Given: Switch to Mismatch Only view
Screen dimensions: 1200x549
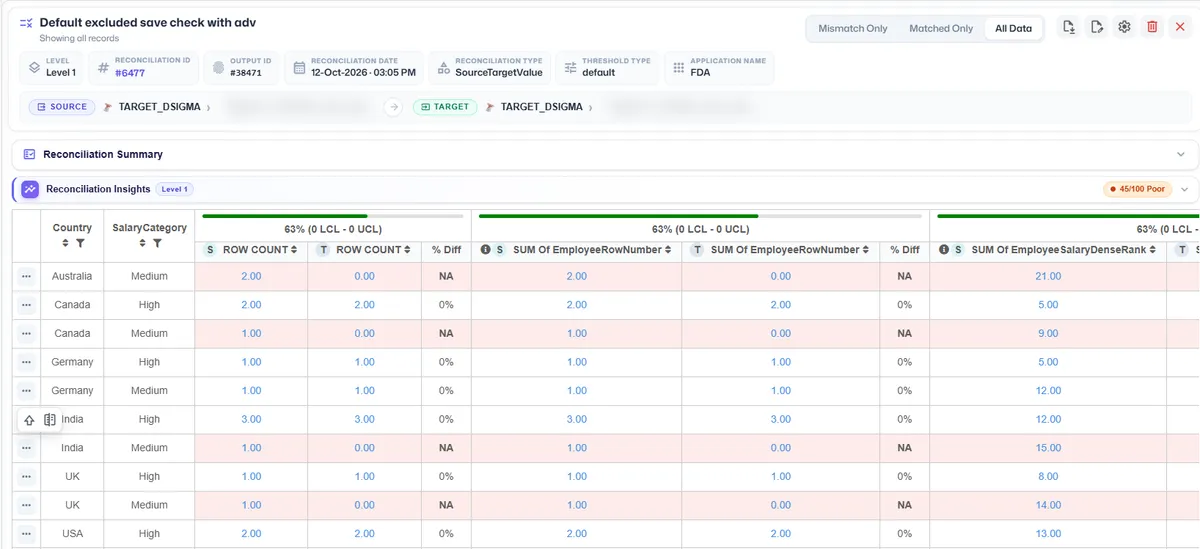Looking at the screenshot, I should point(853,28).
